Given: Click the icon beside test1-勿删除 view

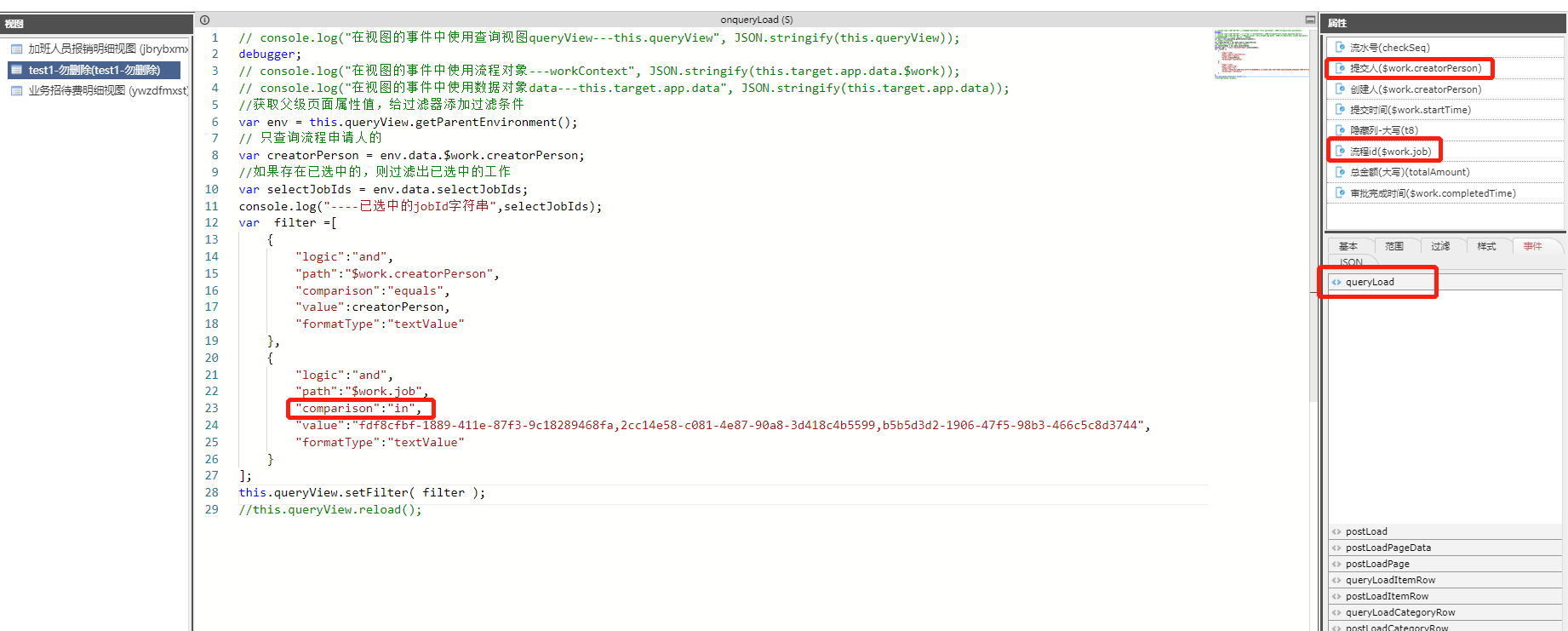Looking at the screenshot, I should click(16, 70).
